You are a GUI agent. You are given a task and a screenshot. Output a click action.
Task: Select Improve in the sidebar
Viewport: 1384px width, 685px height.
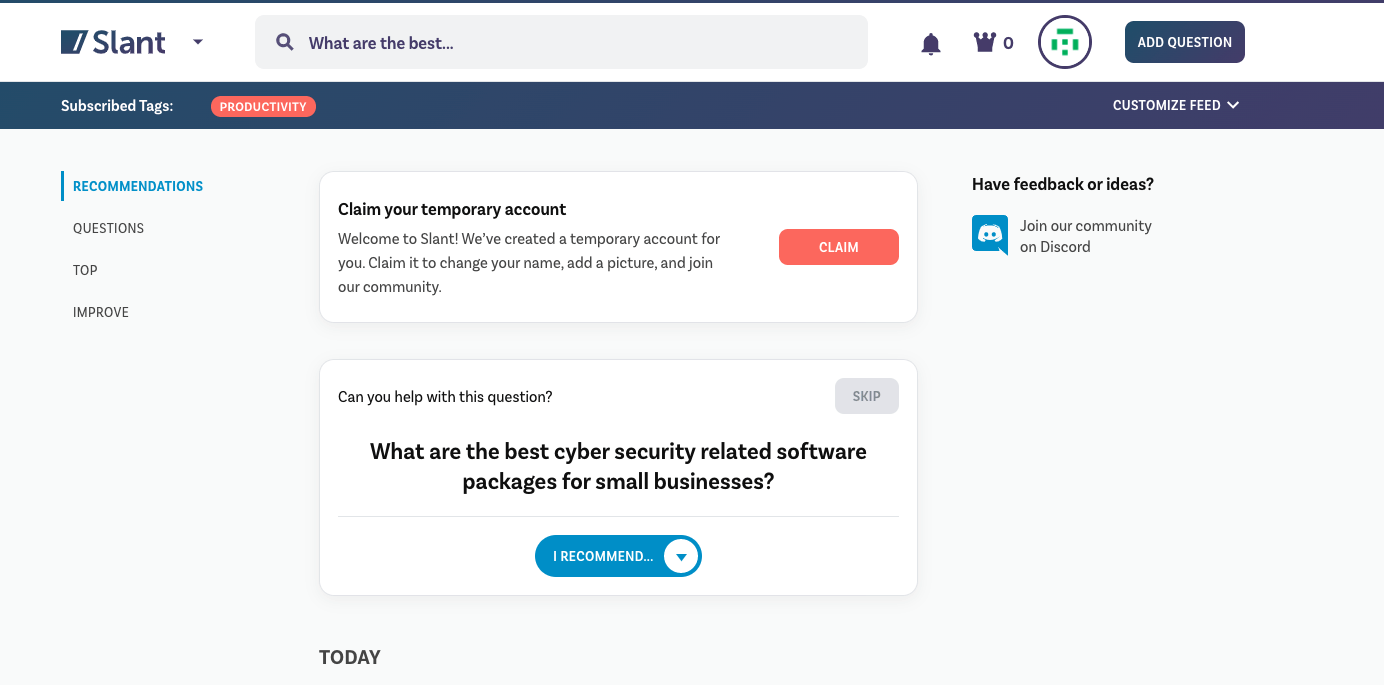coord(101,312)
